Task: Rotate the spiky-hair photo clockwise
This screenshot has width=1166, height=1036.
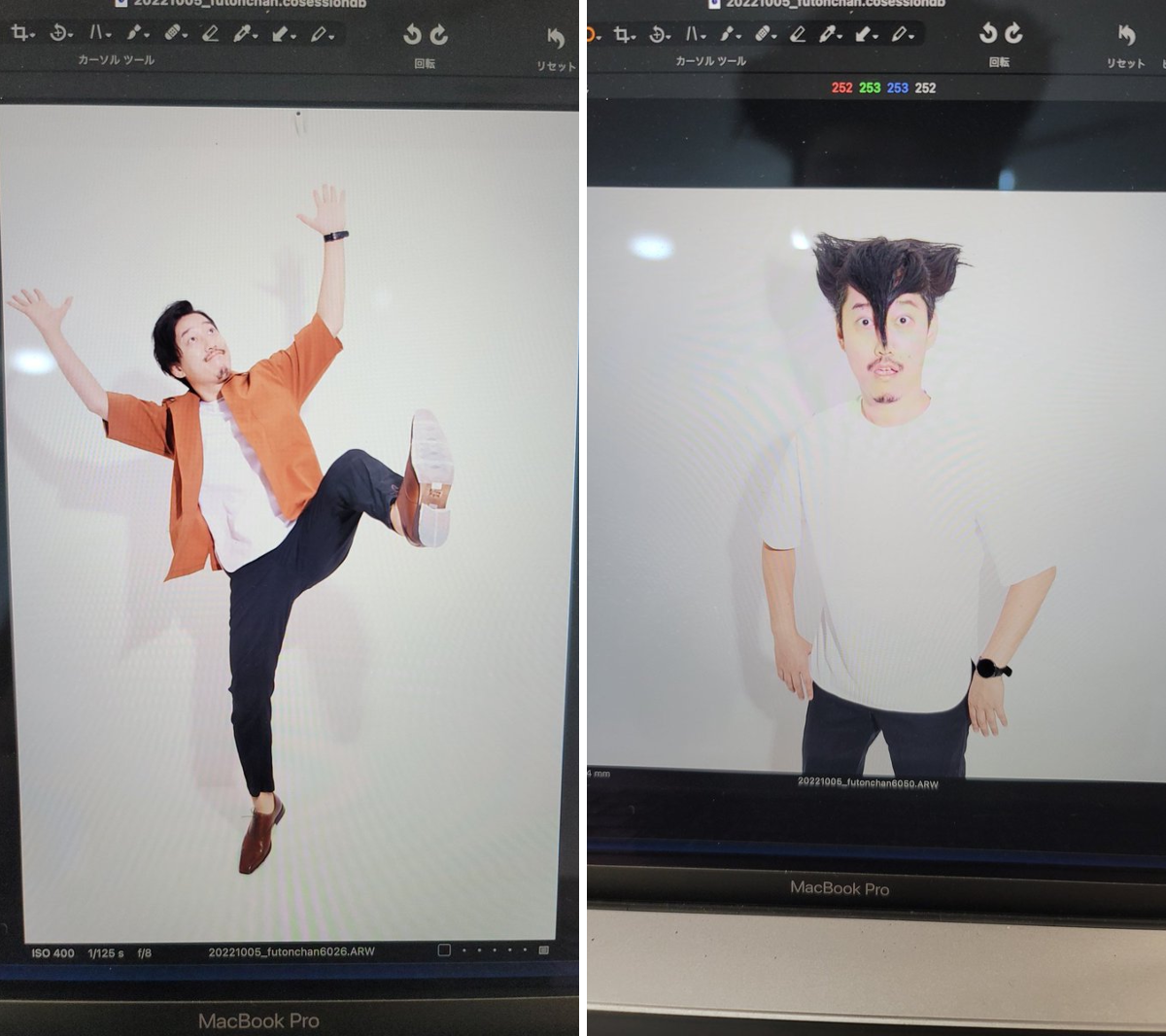Action: [x=1013, y=33]
